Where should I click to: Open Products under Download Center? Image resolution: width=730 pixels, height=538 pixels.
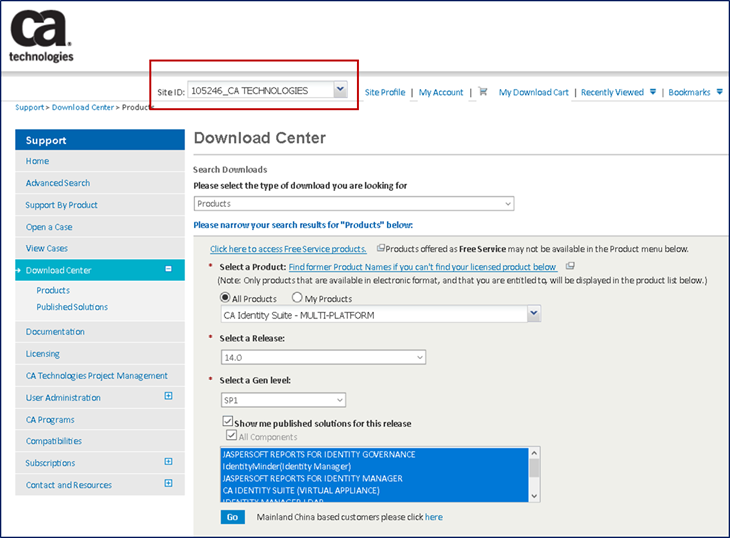coord(53,290)
